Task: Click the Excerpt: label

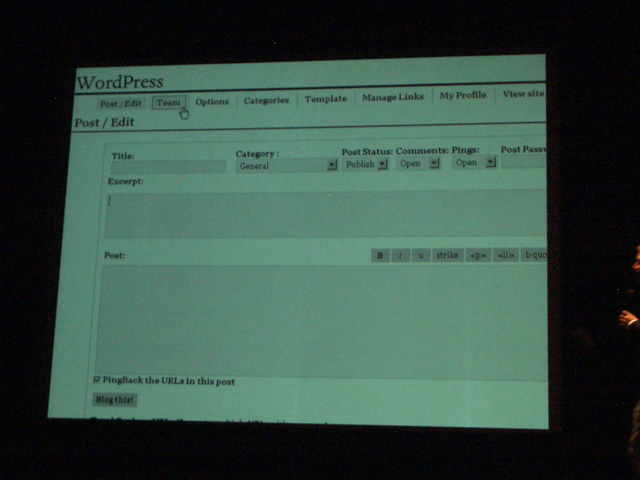Action: pyautogui.click(x=125, y=181)
